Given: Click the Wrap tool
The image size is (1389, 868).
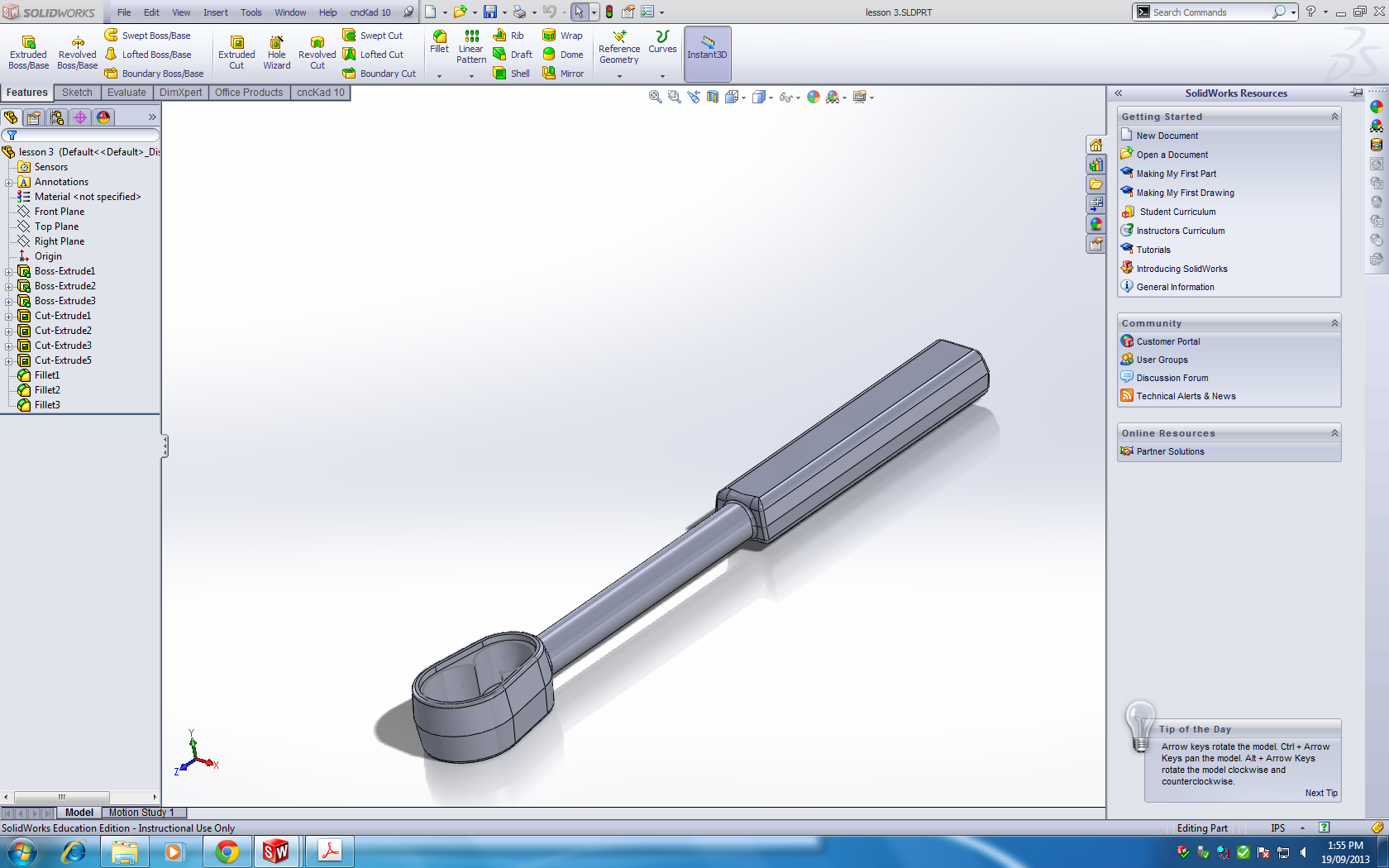Looking at the screenshot, I should (562, 35).
